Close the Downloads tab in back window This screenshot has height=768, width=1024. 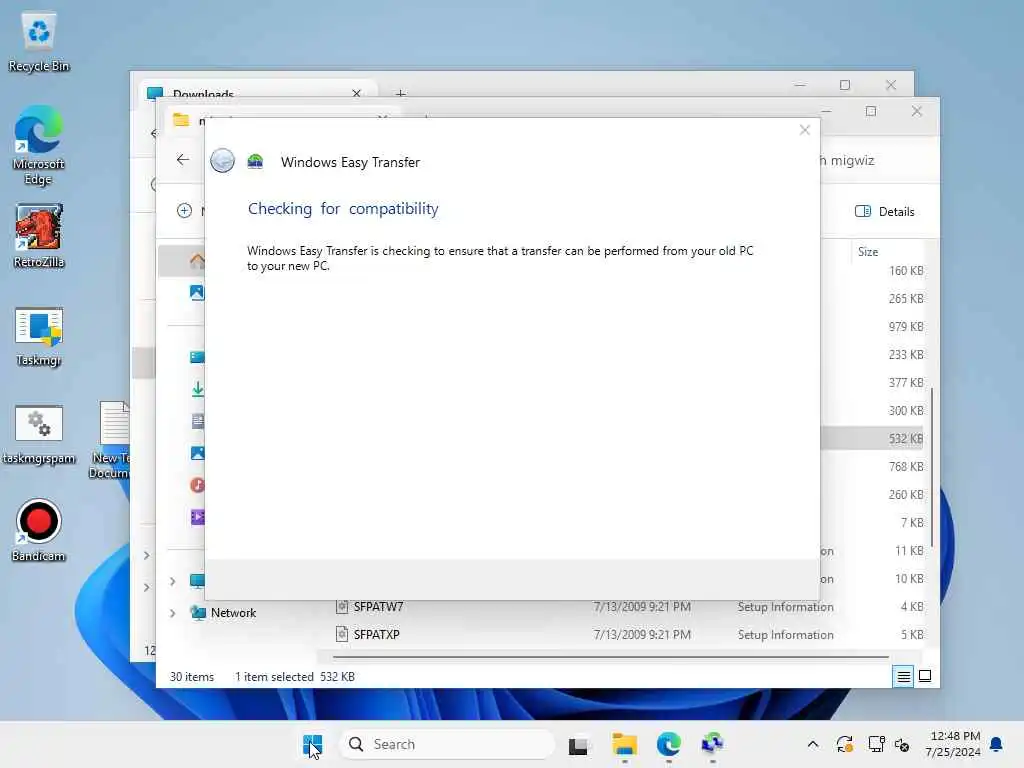357,93
